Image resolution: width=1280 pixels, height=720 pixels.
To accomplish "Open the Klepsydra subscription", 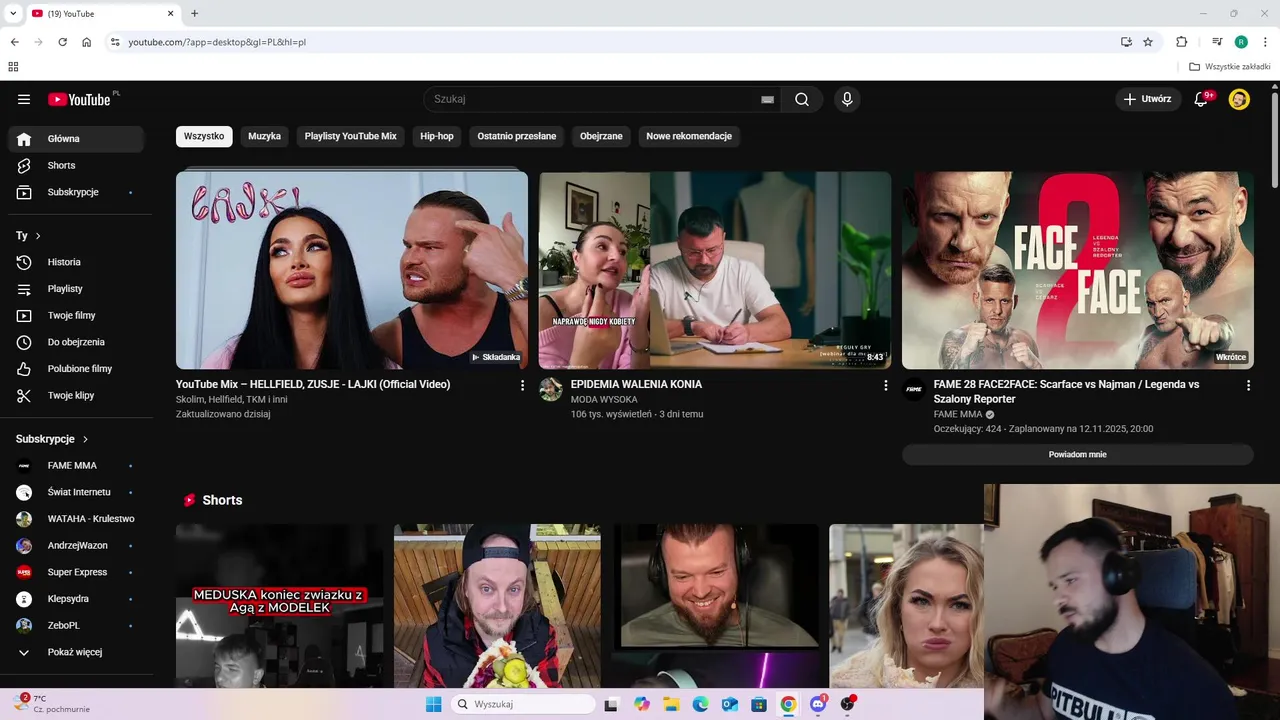I will tap(76, 599).
